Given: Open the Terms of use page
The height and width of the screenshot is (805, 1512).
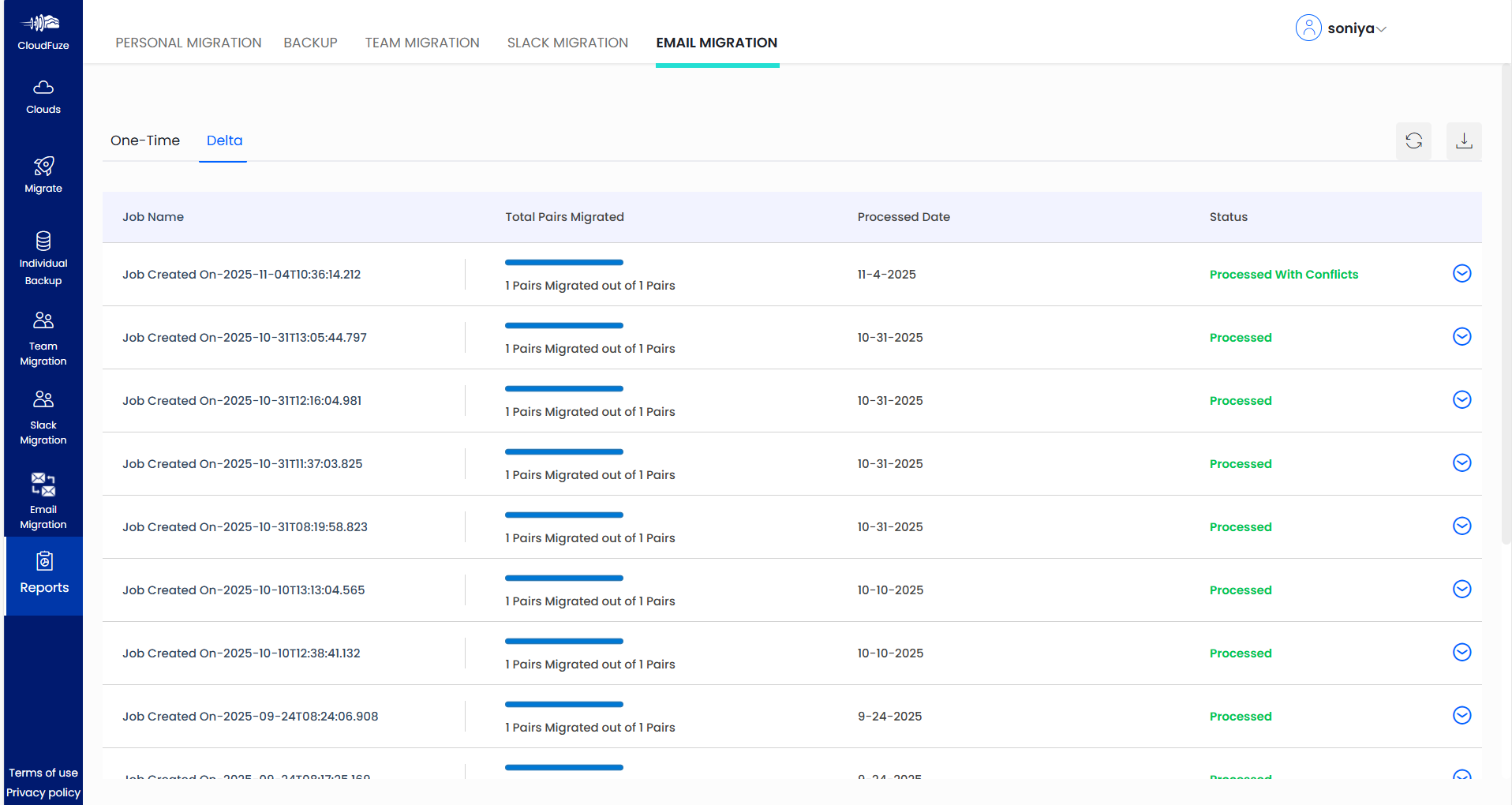Looking at the screenshot, I should pyautogui.click(x=43, y=773).
